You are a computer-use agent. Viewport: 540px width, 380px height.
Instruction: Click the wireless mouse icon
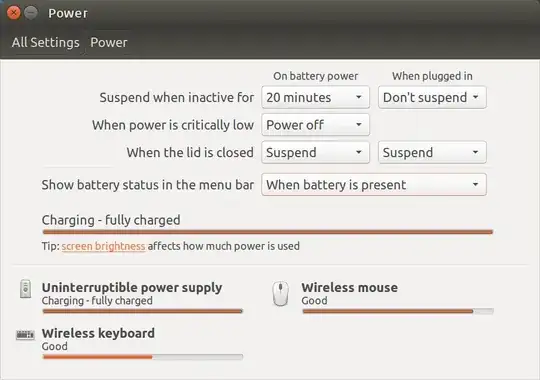281,294
